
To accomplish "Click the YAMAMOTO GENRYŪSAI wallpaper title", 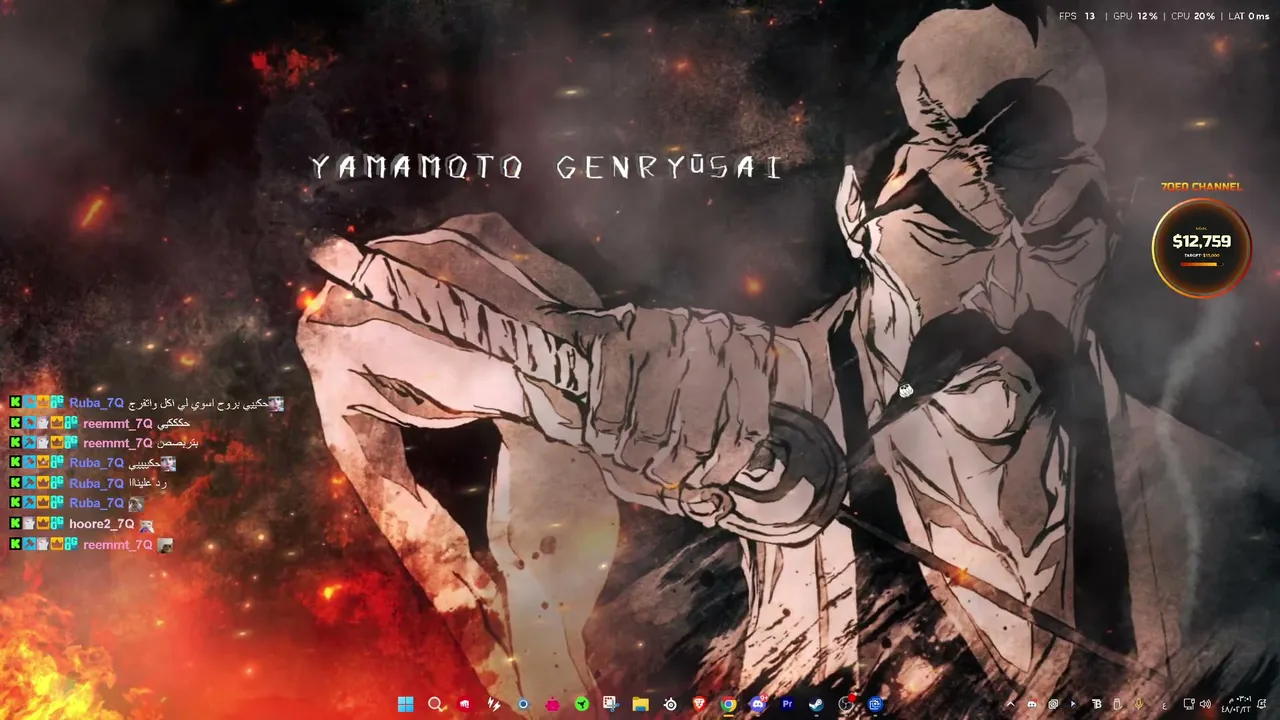I will click(x=546, y=167).
